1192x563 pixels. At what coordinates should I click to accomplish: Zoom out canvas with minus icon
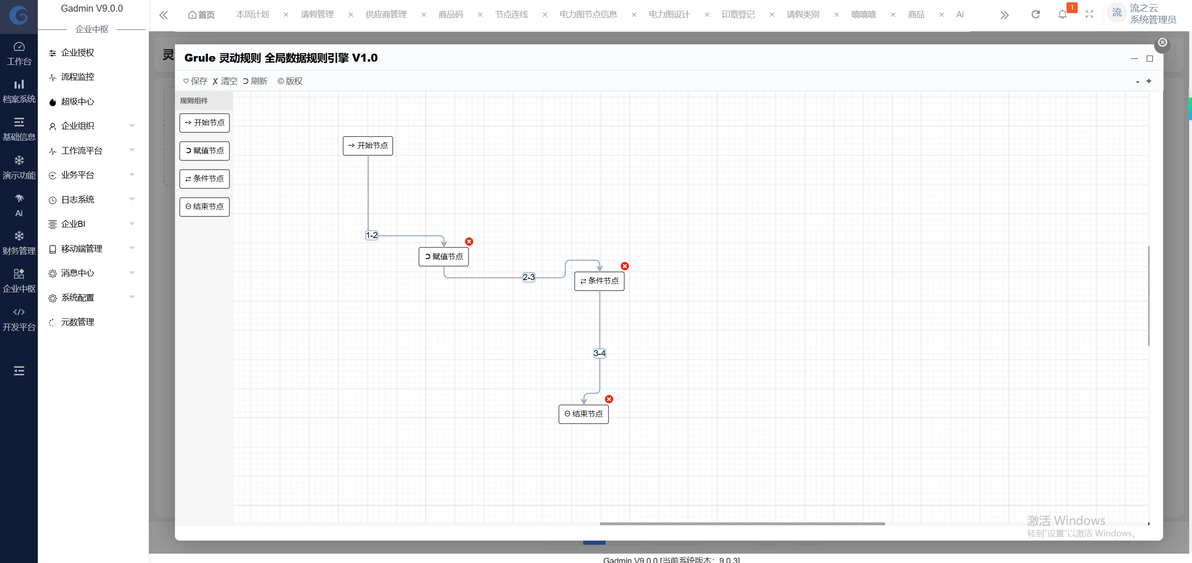[x=1137, y=81]
